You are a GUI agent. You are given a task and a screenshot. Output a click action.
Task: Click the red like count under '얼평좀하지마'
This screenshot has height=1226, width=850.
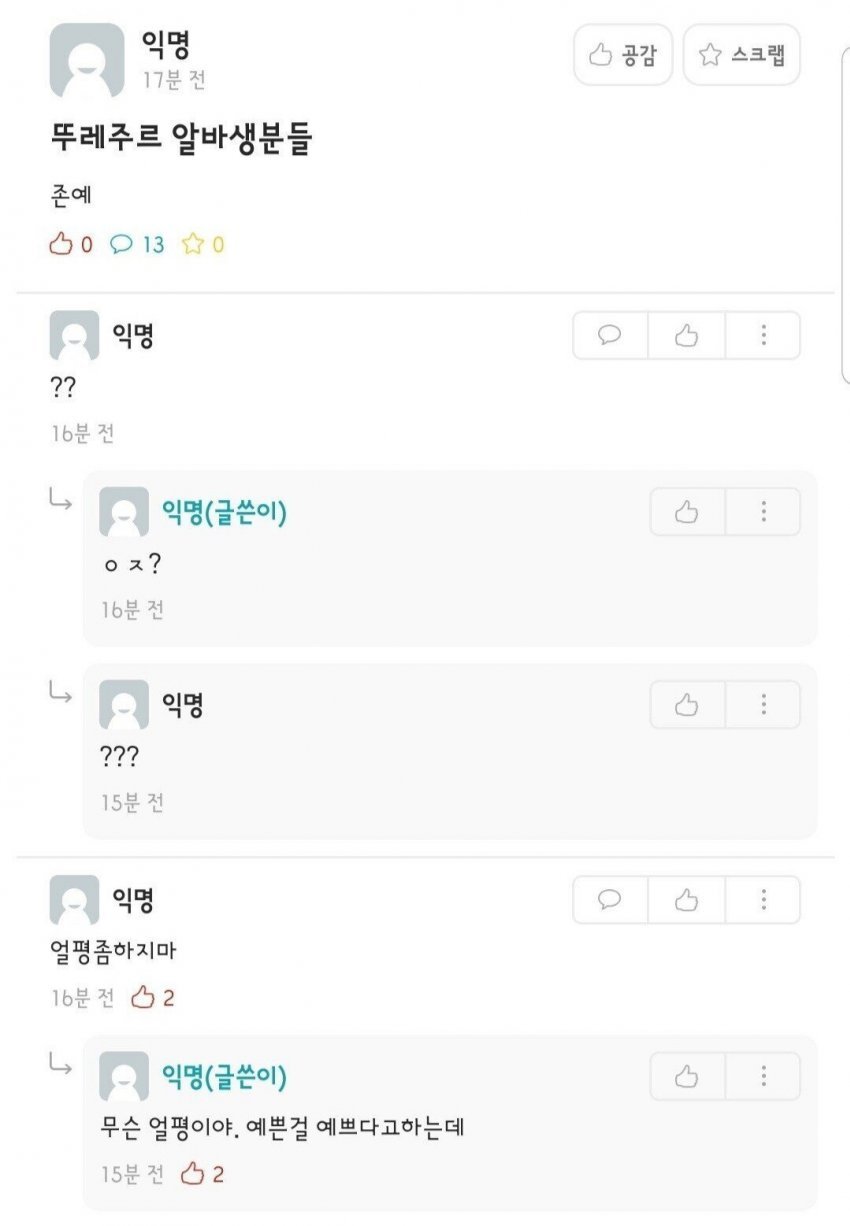tap(153, 997)
